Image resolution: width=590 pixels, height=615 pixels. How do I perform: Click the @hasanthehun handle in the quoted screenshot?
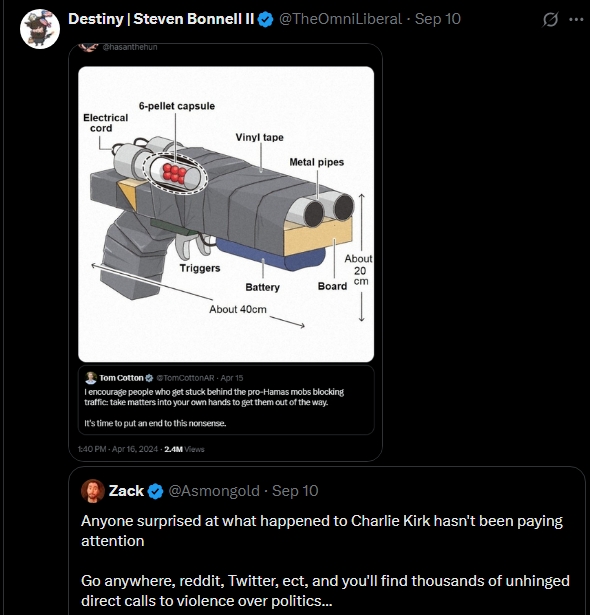tap(130, 47)
